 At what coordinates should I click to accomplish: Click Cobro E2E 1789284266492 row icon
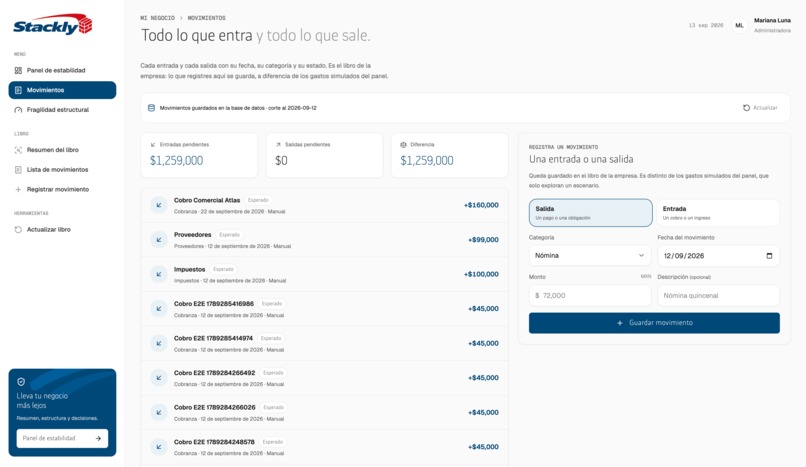159,378
